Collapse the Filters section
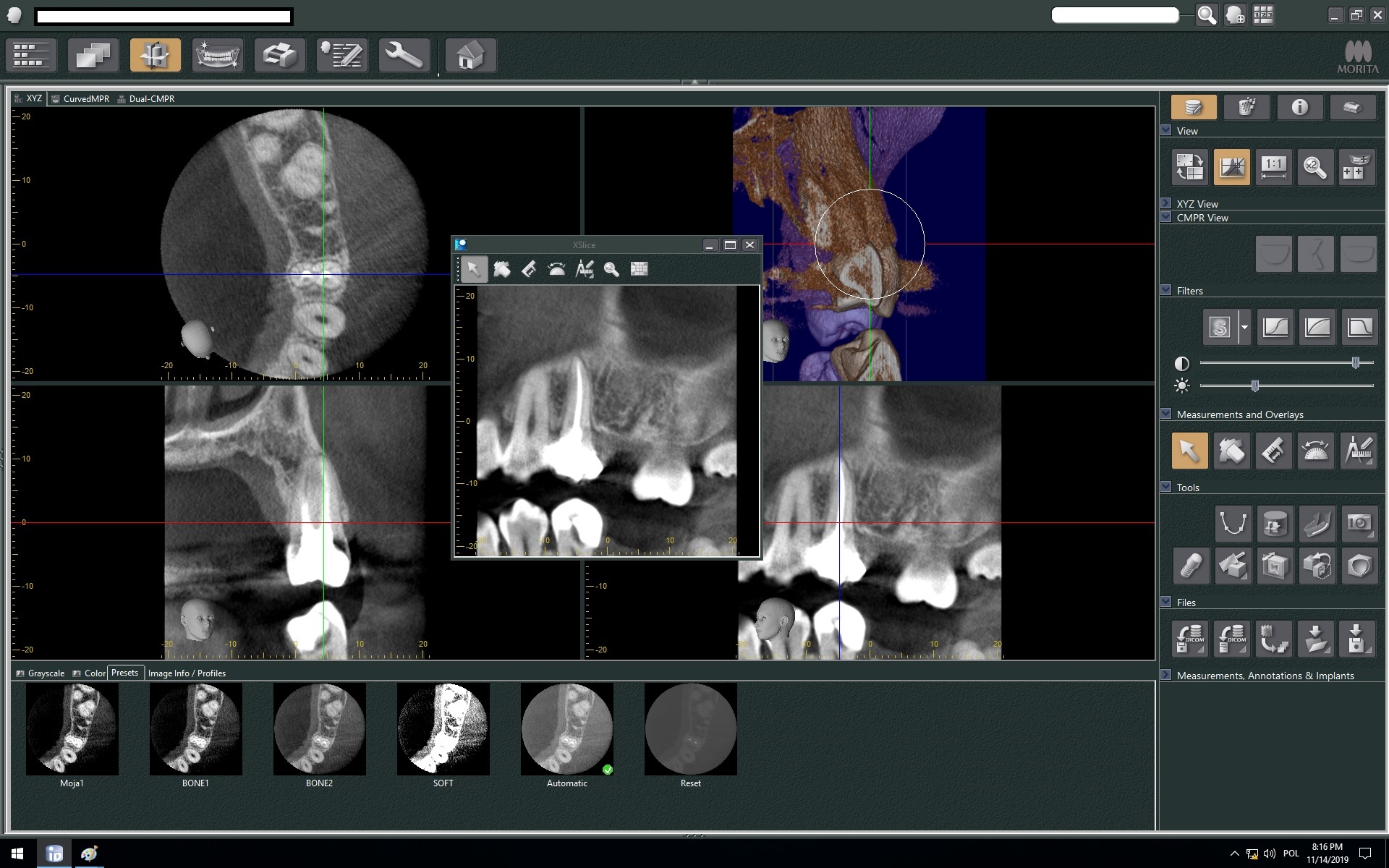Viewport: 1389px width, 868px height. coord(1165,290)
